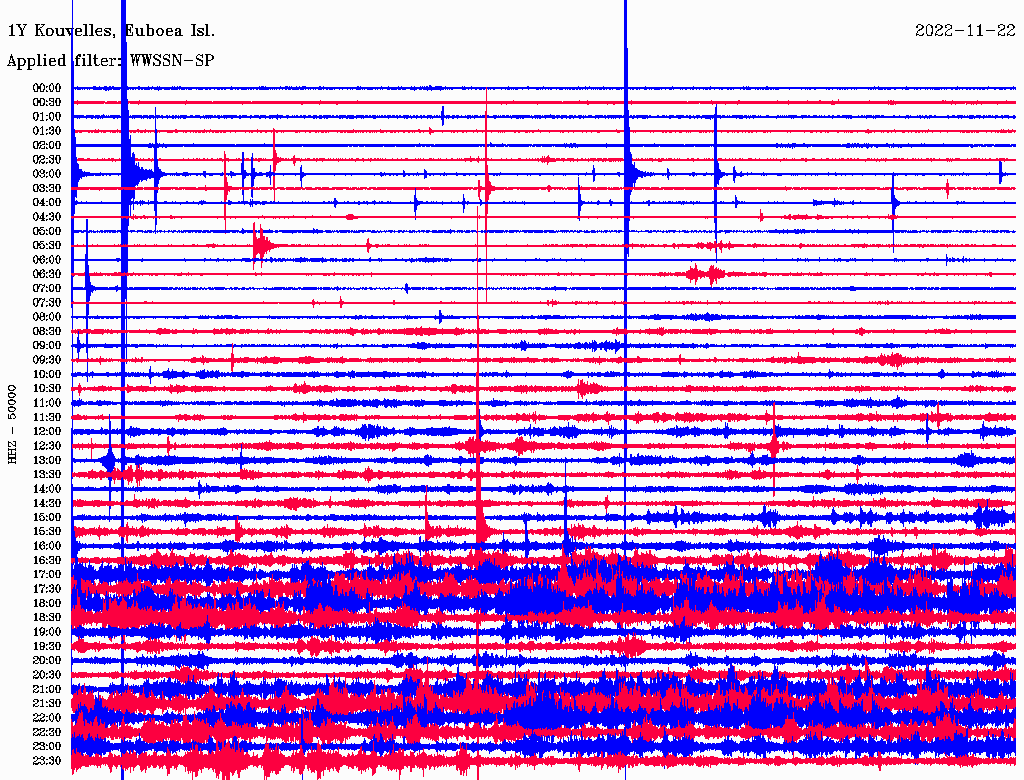1024x780 pixels.
Task: Select the 01:30 time row label
Action: pos(47,131)
